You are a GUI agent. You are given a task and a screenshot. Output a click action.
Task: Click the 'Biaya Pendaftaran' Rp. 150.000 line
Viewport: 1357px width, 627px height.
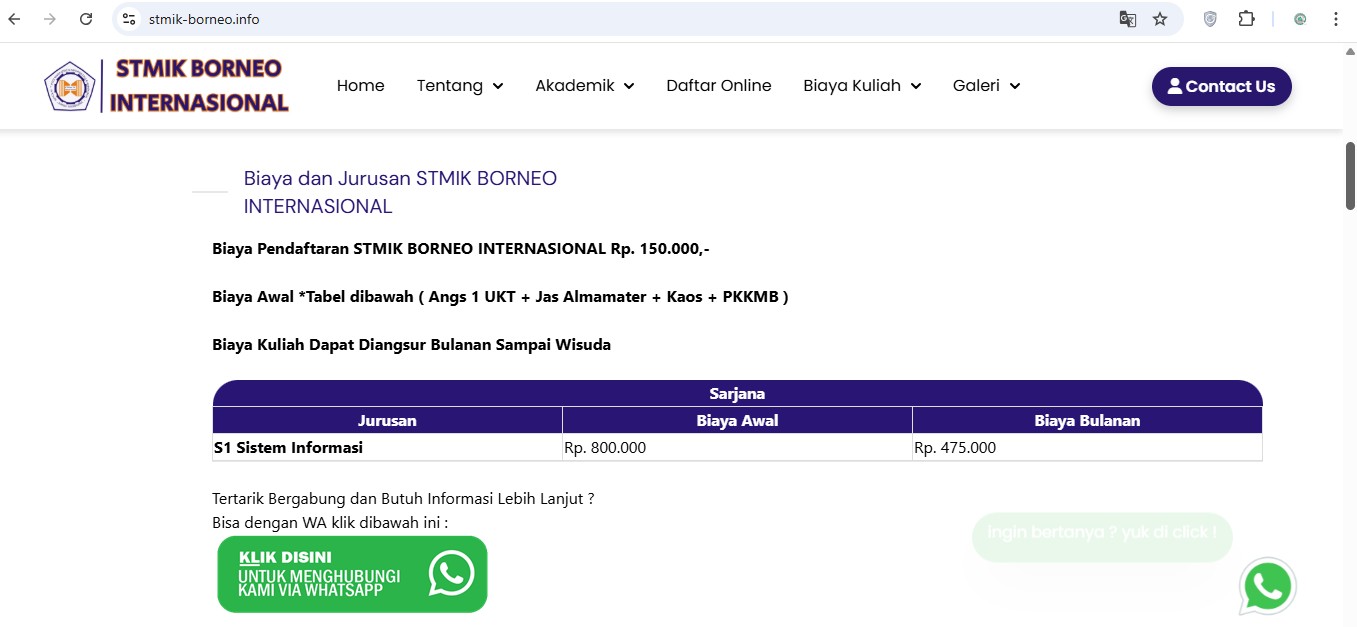click(x=461, y=249)
